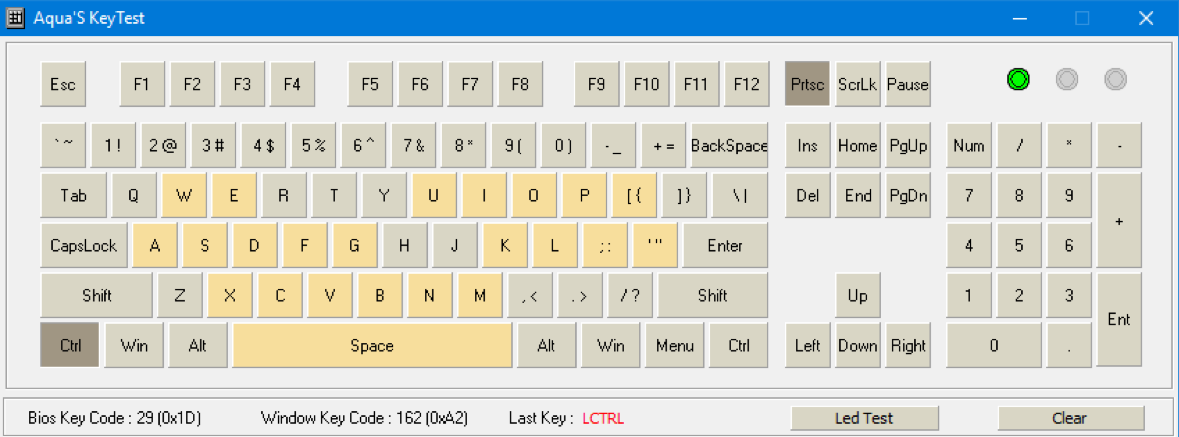Click the CapsLock key
The height and width of the screenshot is (437, 1179).
(x=83, y=245)
